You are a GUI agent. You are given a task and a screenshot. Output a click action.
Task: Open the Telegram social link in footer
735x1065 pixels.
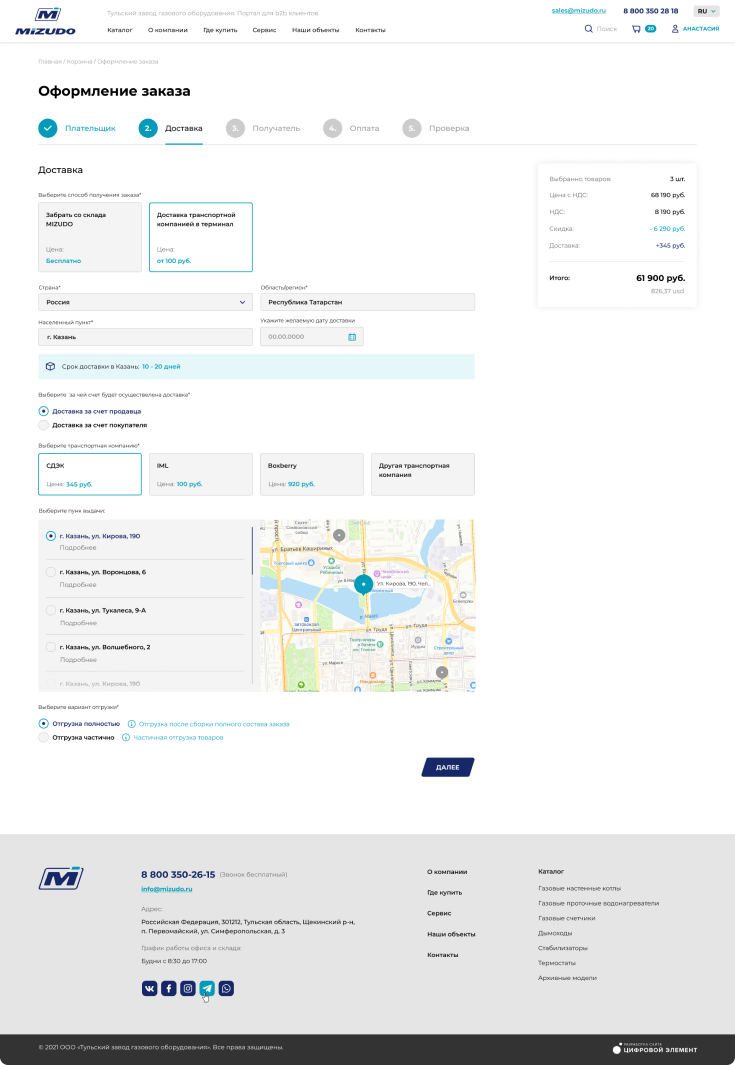pyautogui.click(x=207, y=988)
